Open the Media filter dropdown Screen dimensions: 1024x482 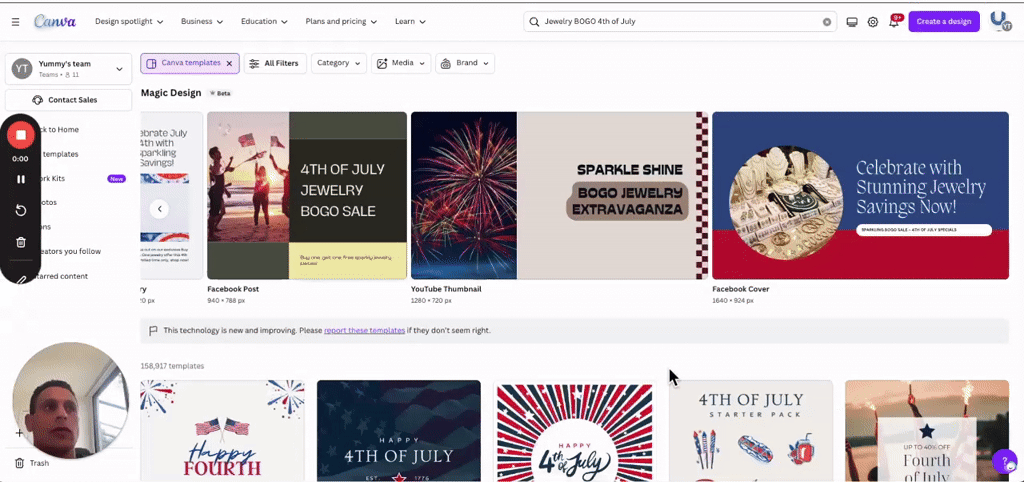[401, 63]
